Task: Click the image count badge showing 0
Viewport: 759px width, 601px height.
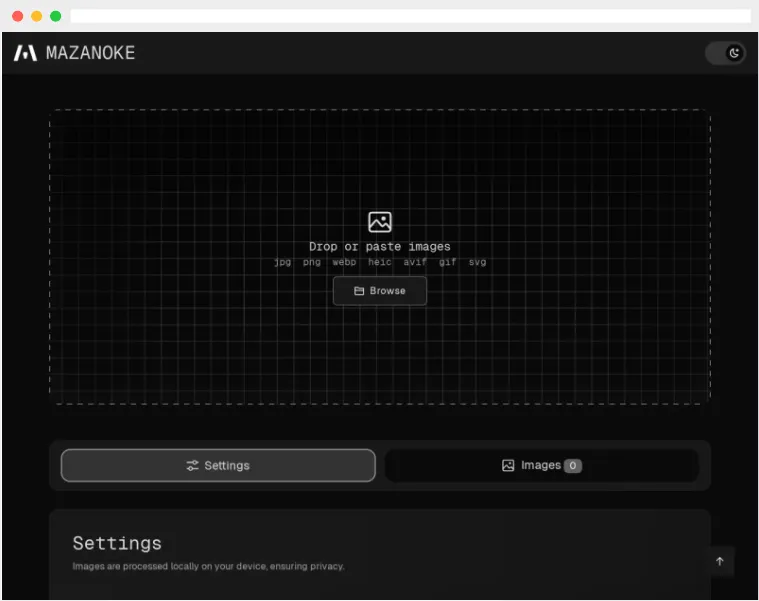Action: (x=572, y=466)
